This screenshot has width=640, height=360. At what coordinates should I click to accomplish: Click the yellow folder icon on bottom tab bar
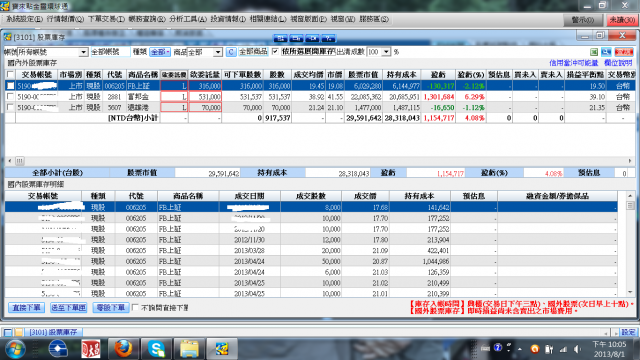coord(18,332)
